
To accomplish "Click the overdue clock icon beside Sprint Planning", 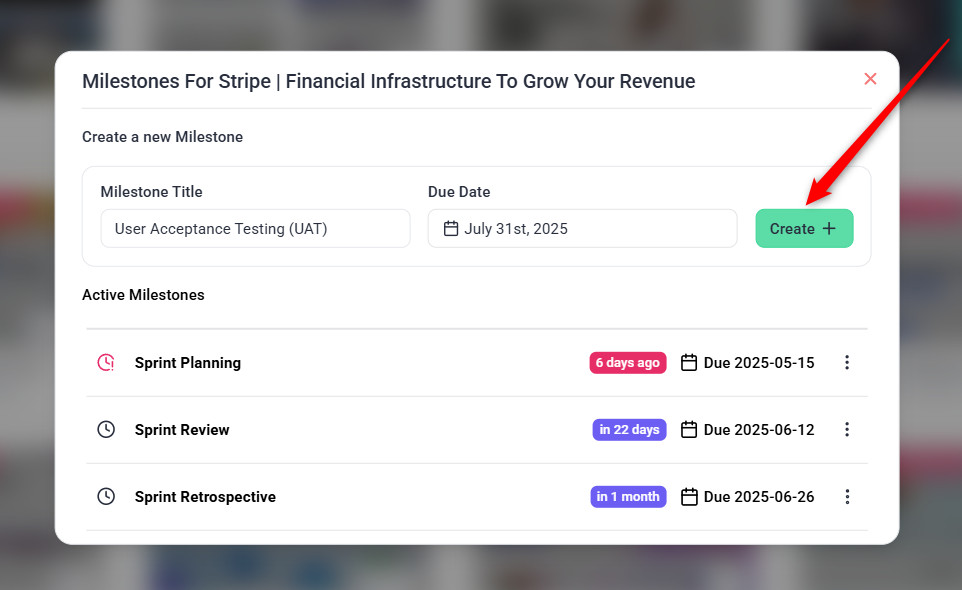I will pyautogui.click(x=106, y=363).
